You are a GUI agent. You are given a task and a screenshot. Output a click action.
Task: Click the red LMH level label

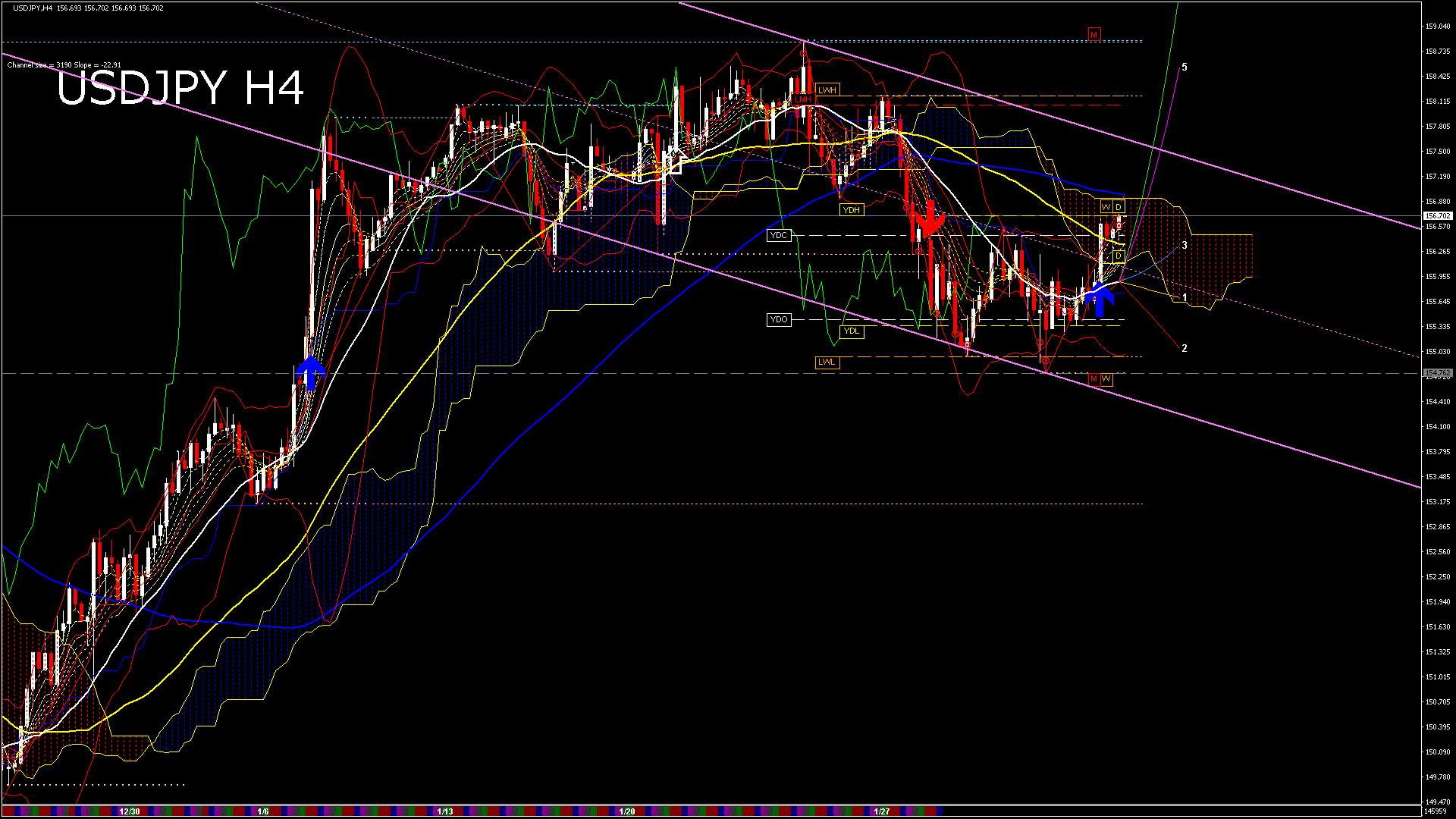click(803, 99)
